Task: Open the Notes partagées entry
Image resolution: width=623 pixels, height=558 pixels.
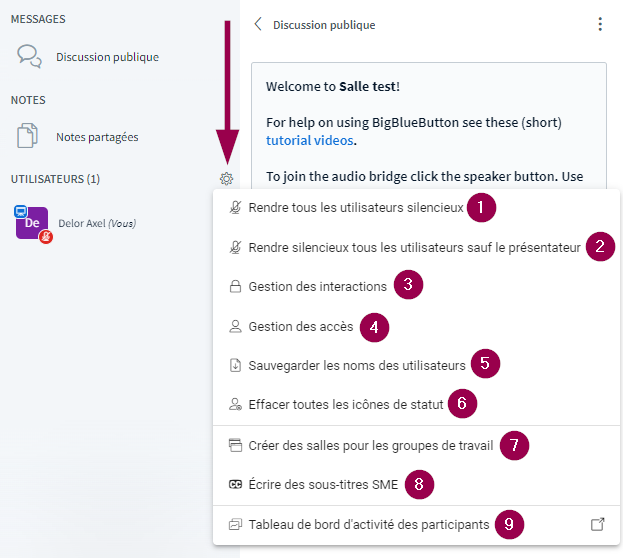Action: point(97,137)
